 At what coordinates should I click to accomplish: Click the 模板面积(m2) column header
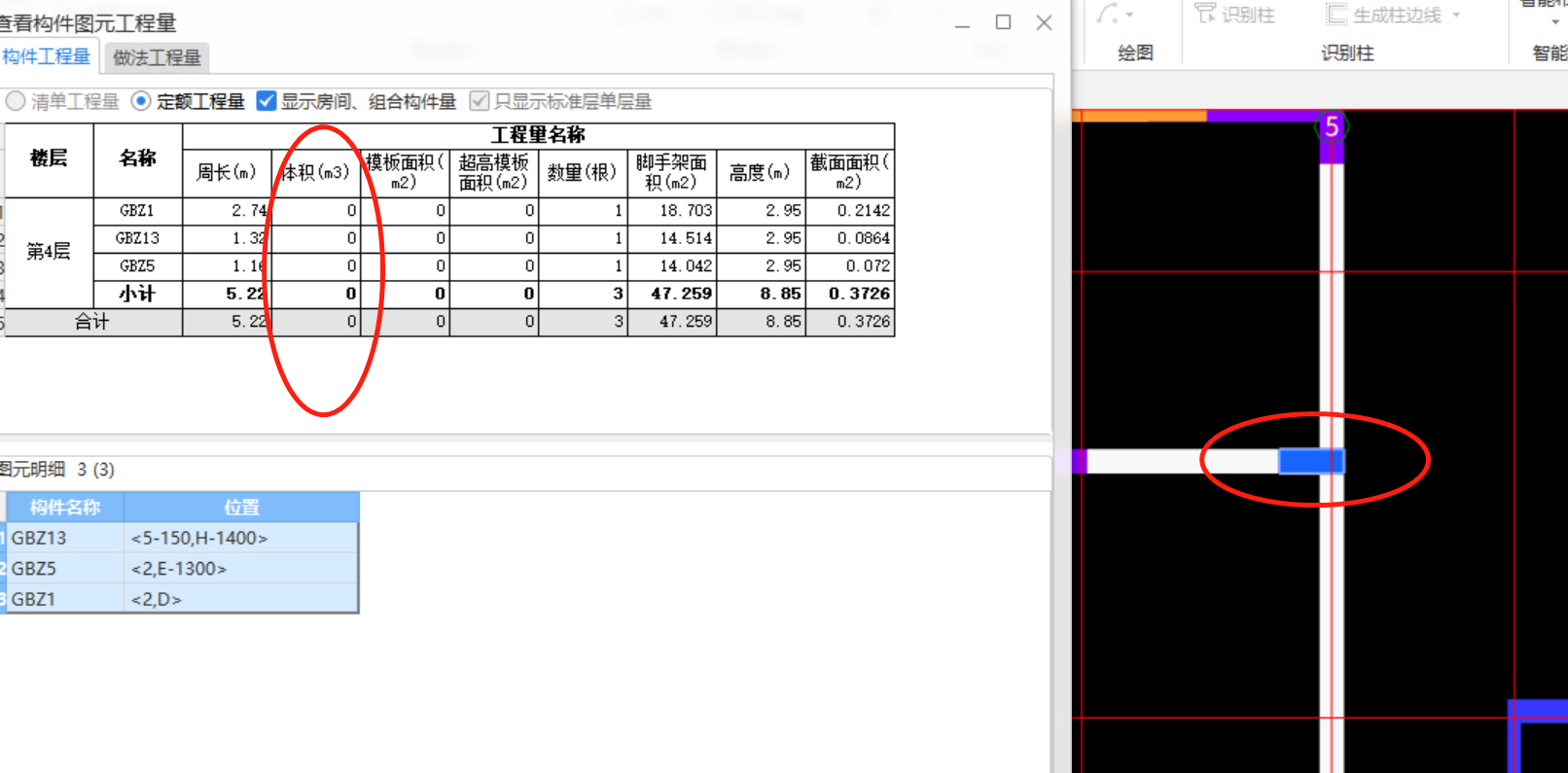click(x=405, y=173)
